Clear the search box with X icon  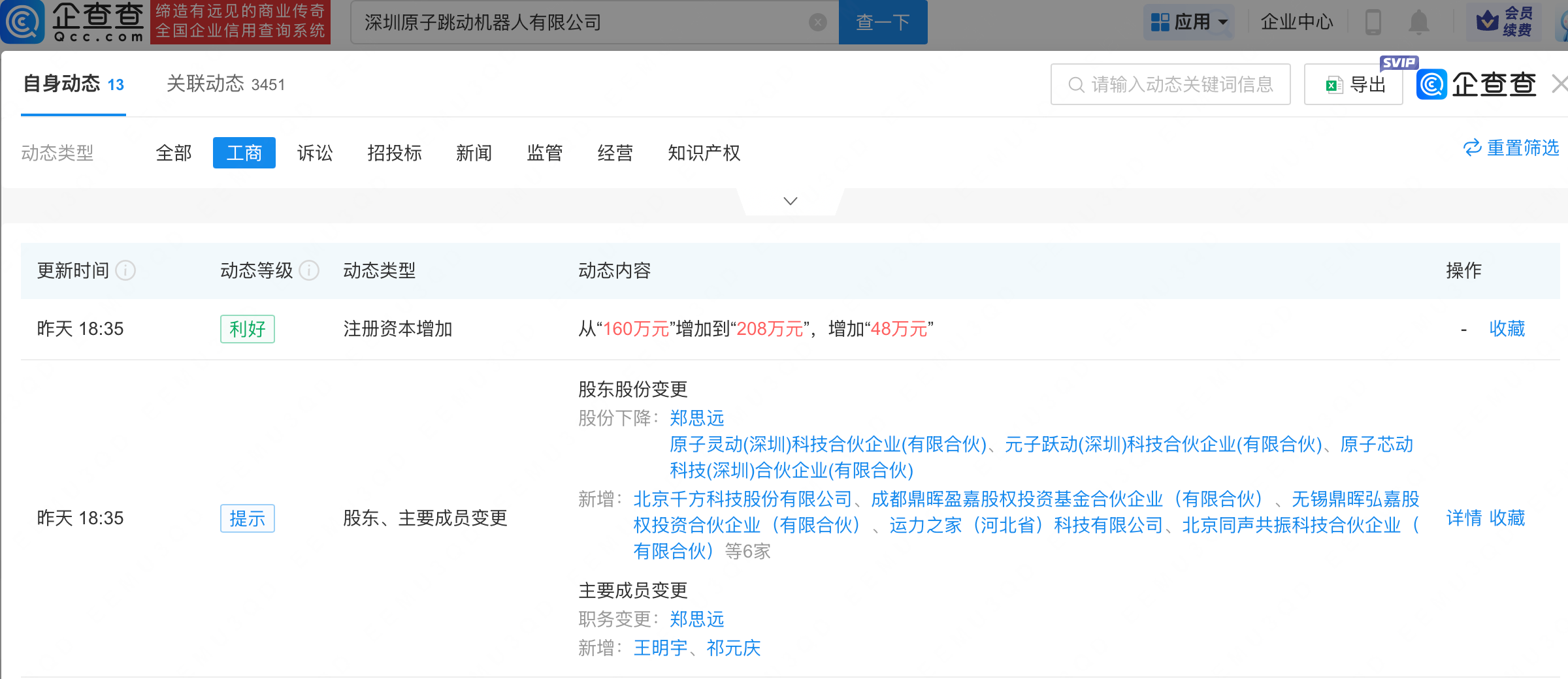point(817,23)
